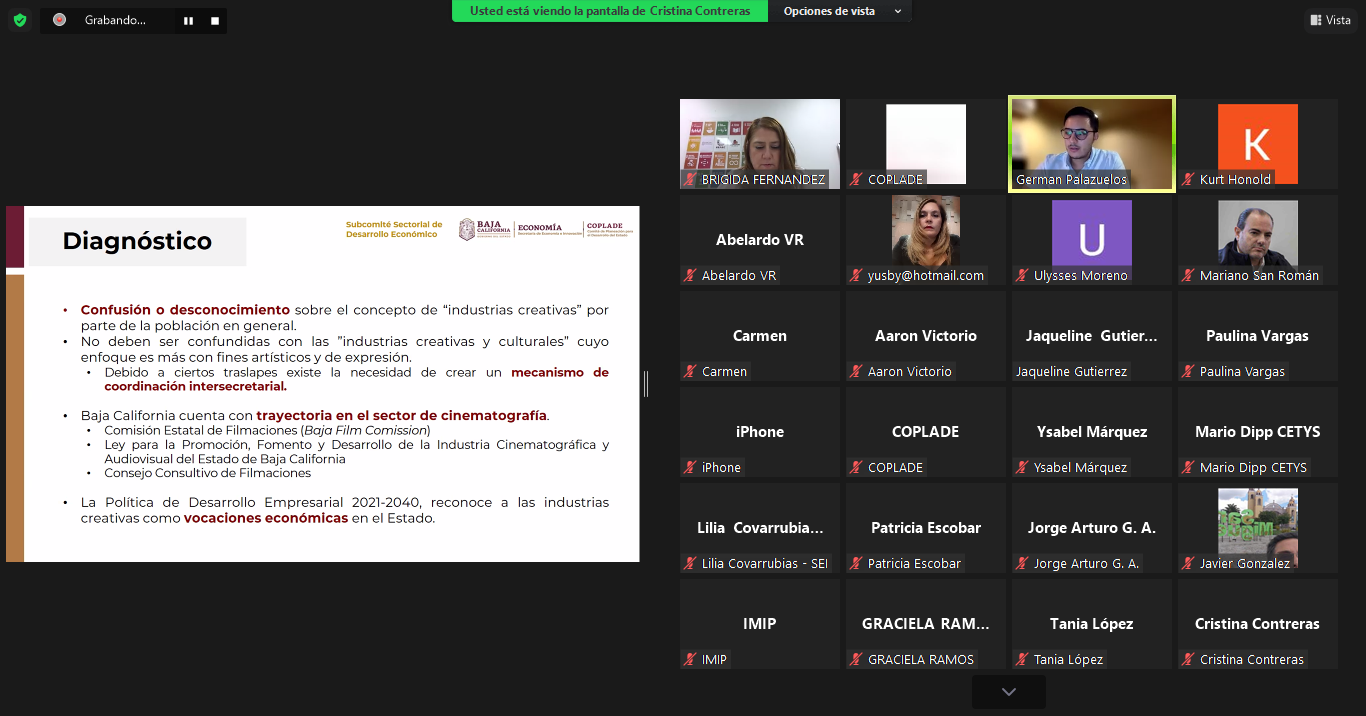Select Mariano San Román video thumbnail

pos(1257,233)
